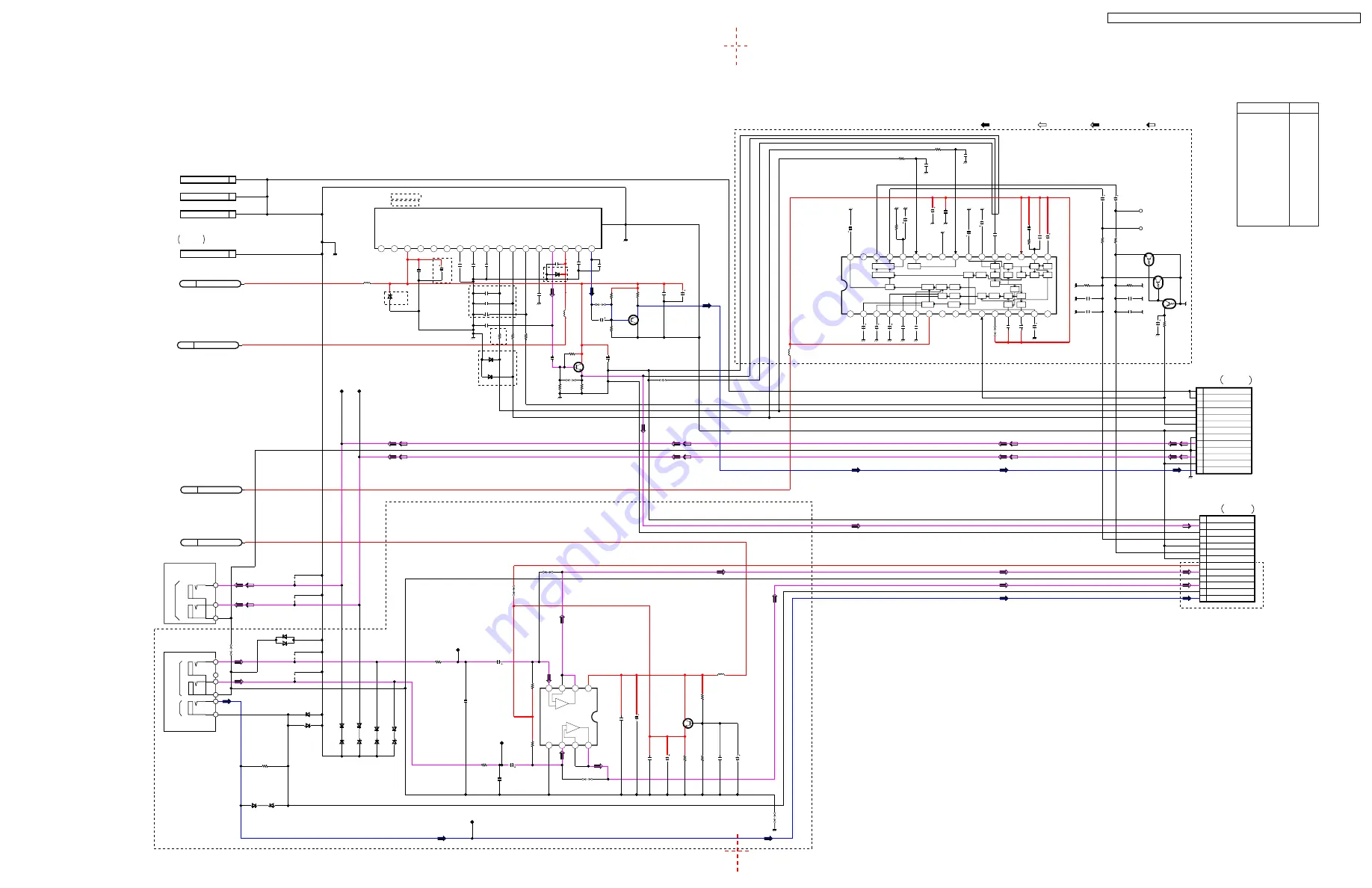Viewport: 1372px width, 888px height.
Task: Select the three-transistor cluster
Action: (x=1159, y=282)
